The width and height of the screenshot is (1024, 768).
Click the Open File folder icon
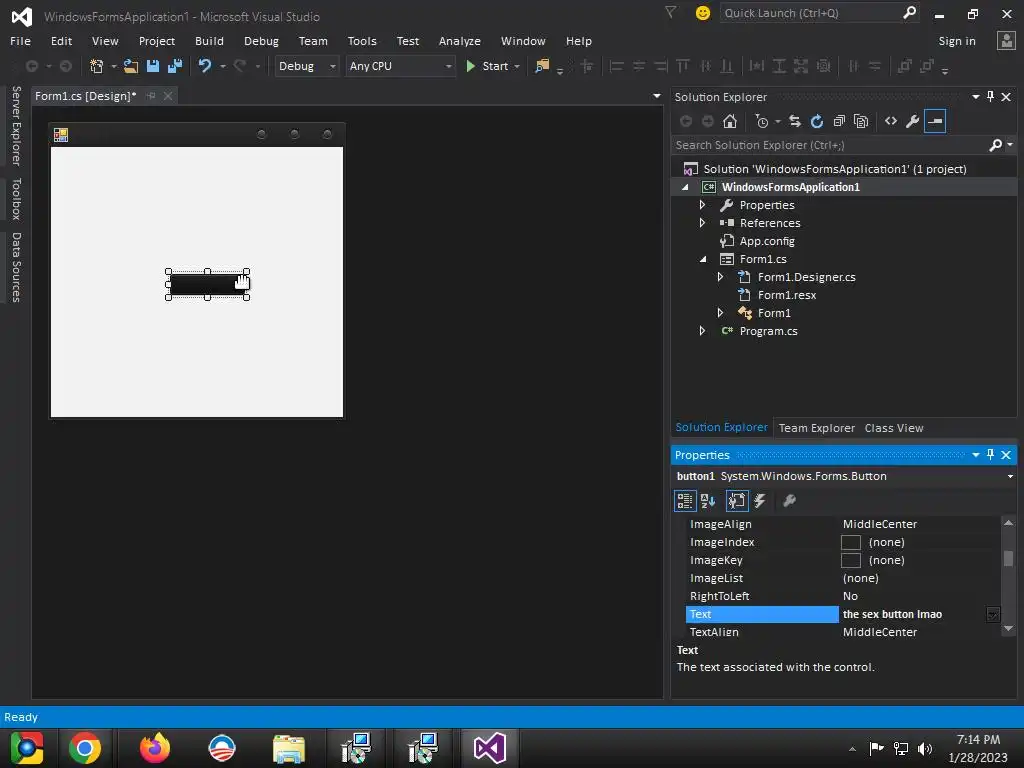pos(131,66)
